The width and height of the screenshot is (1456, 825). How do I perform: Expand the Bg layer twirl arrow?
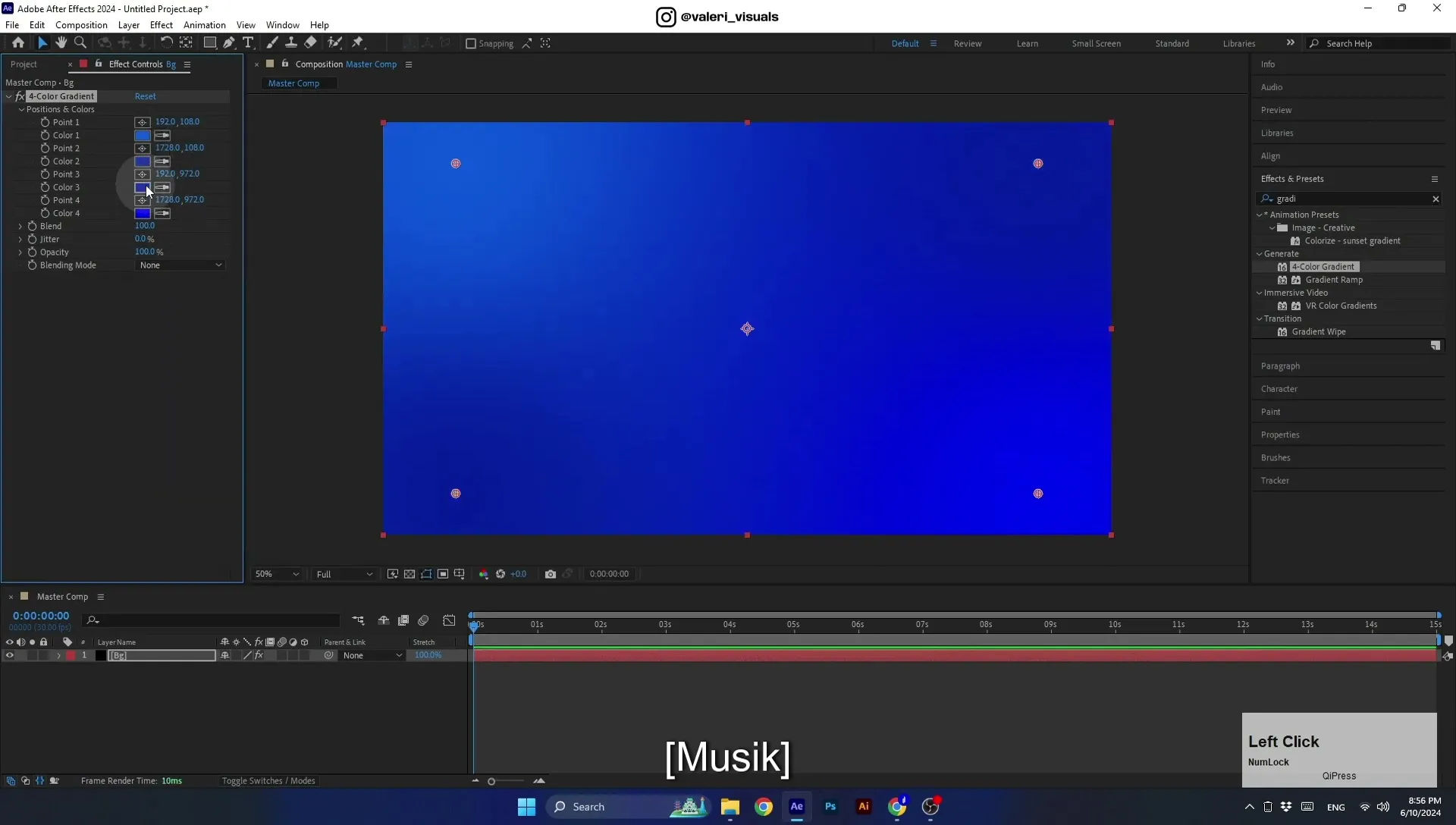coord(58,655)
